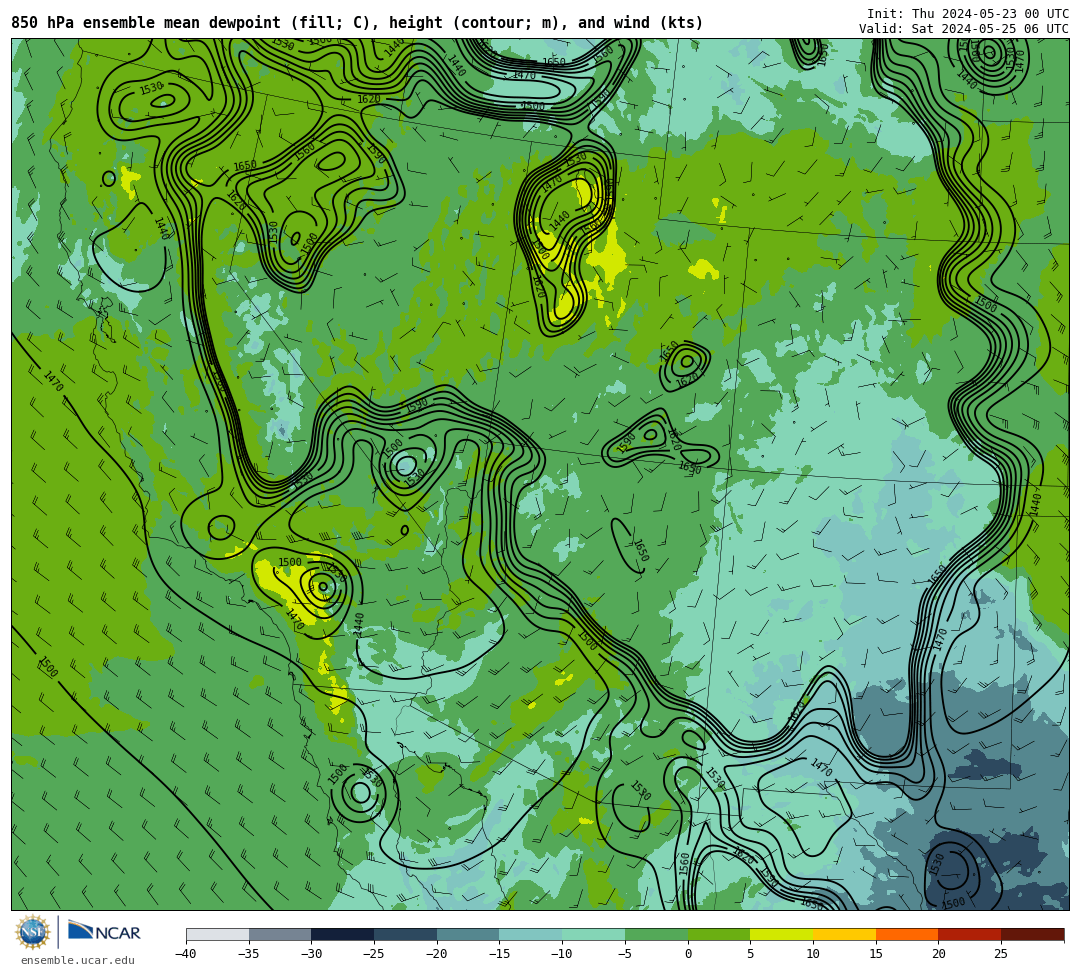The height and width of the screenshot is (973, 1080).
Task: Click the yellow swatch between 5 and 10
Action: coord(782,934)
